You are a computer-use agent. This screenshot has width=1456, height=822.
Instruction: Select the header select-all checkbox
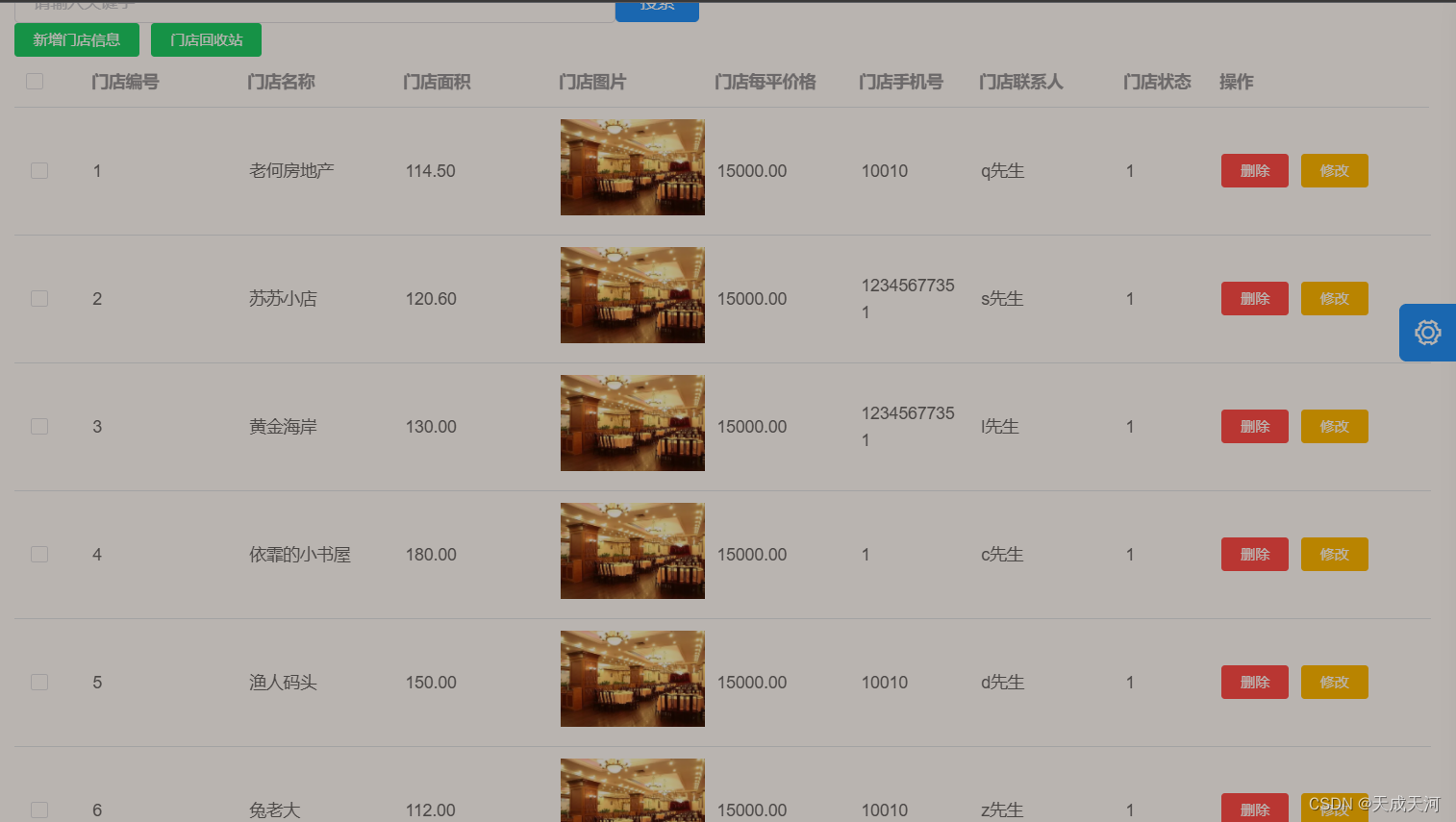[35, 81]
